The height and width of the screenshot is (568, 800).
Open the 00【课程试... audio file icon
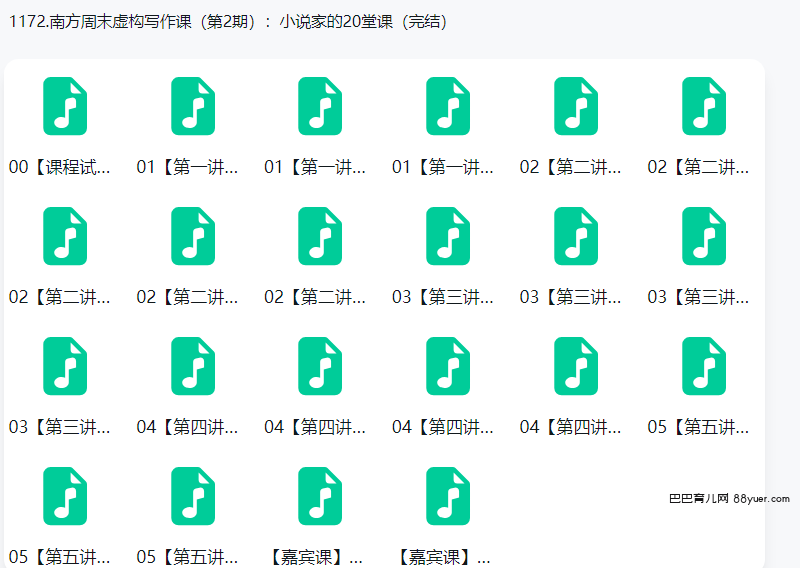[x=65, y=106]
